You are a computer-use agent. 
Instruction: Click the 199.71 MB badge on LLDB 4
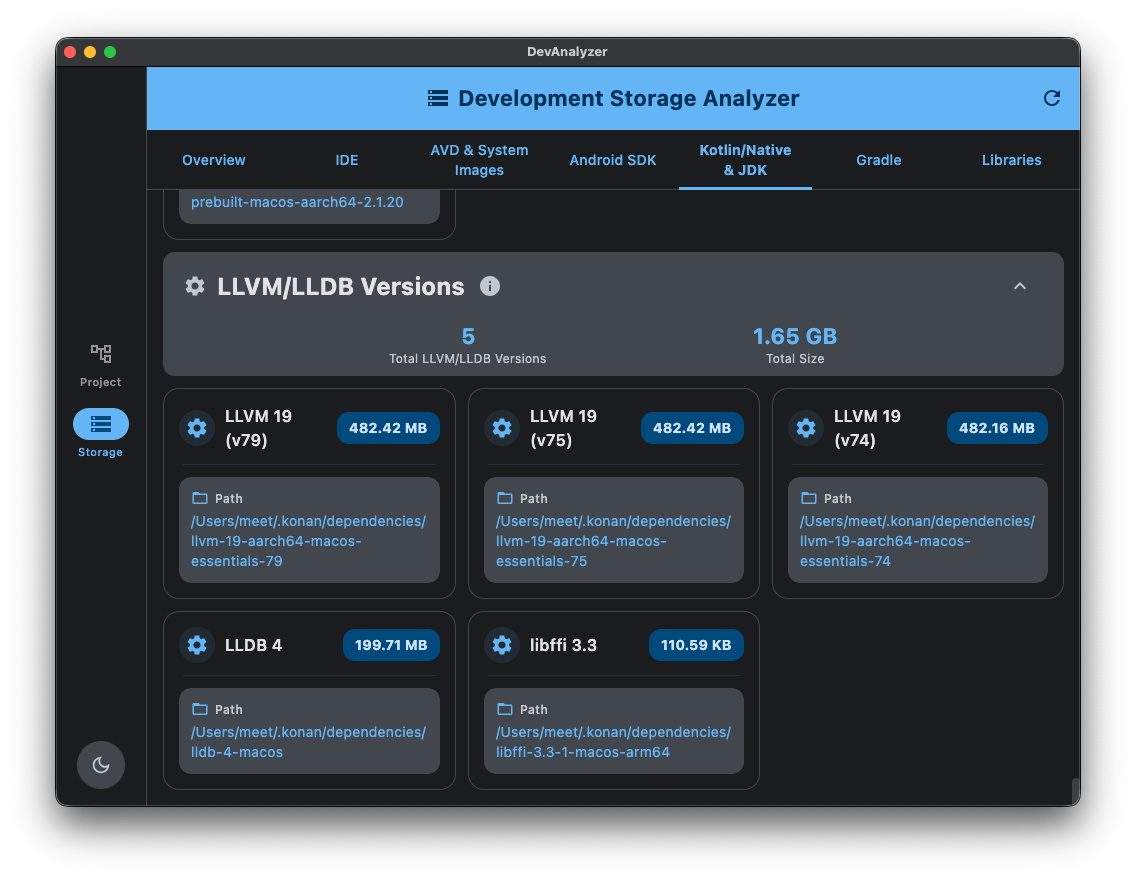click(391, 645)
